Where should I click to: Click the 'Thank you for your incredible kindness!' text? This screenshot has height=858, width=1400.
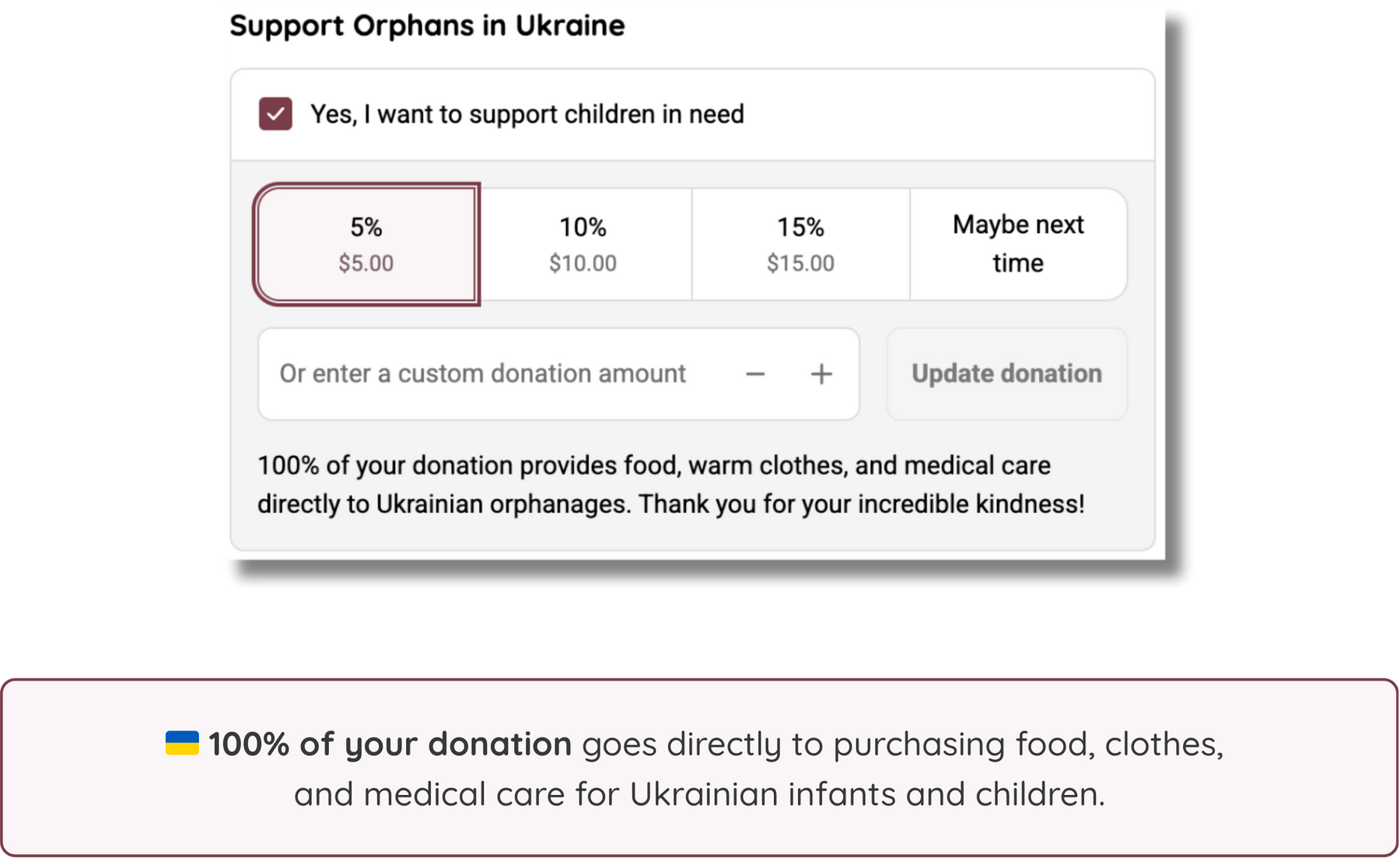[861, 504]
